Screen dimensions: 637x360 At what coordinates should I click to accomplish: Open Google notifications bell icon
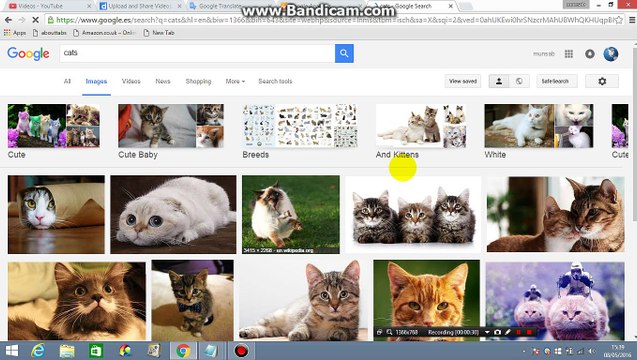click(x=590, y=54)
